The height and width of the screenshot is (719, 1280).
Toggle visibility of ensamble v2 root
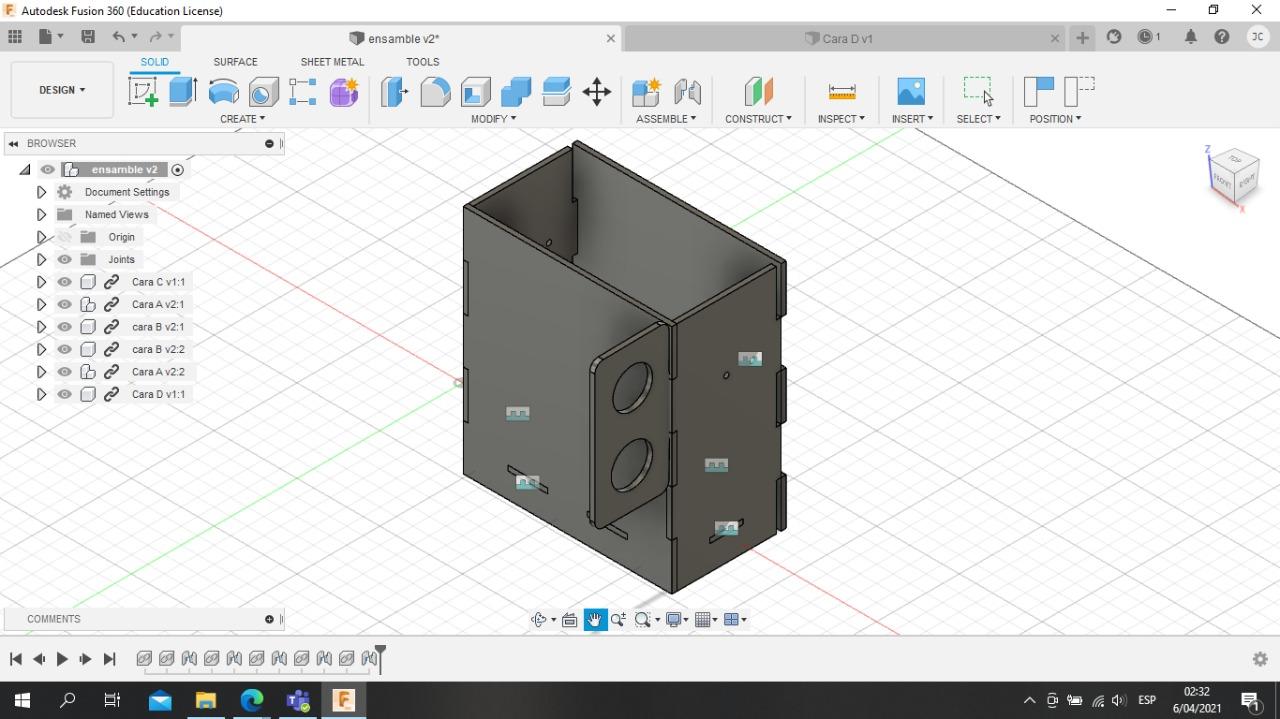coord(48,170)
